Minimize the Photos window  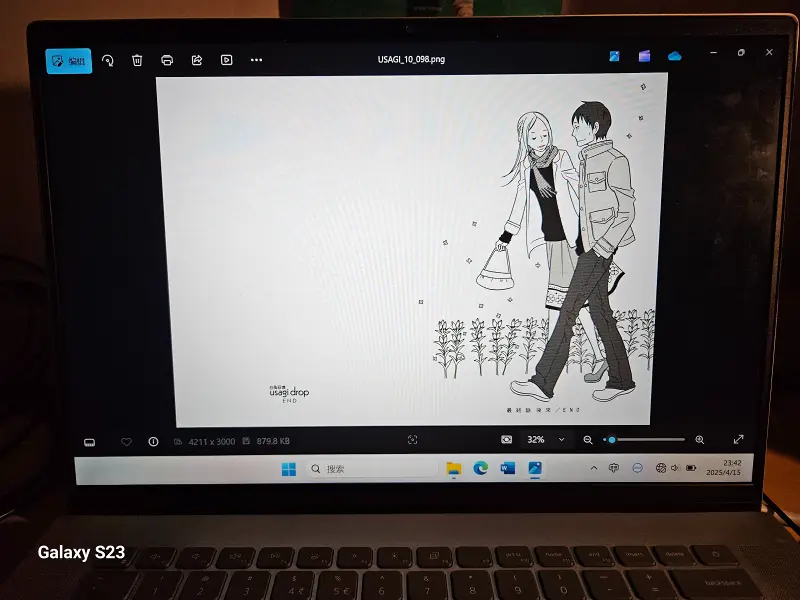[713, 53]
